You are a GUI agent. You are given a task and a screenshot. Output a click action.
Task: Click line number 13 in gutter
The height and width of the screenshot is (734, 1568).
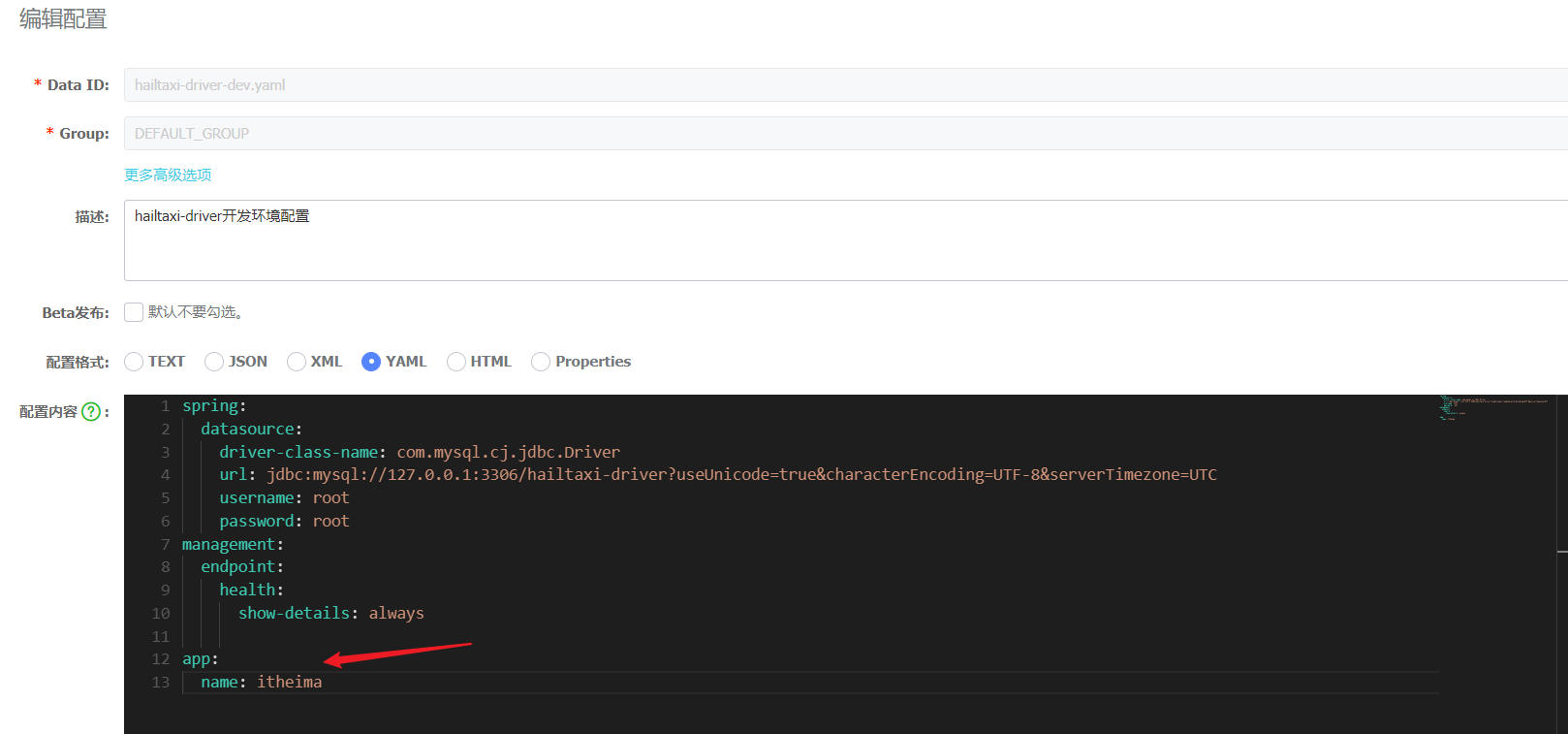coord(161,683)
